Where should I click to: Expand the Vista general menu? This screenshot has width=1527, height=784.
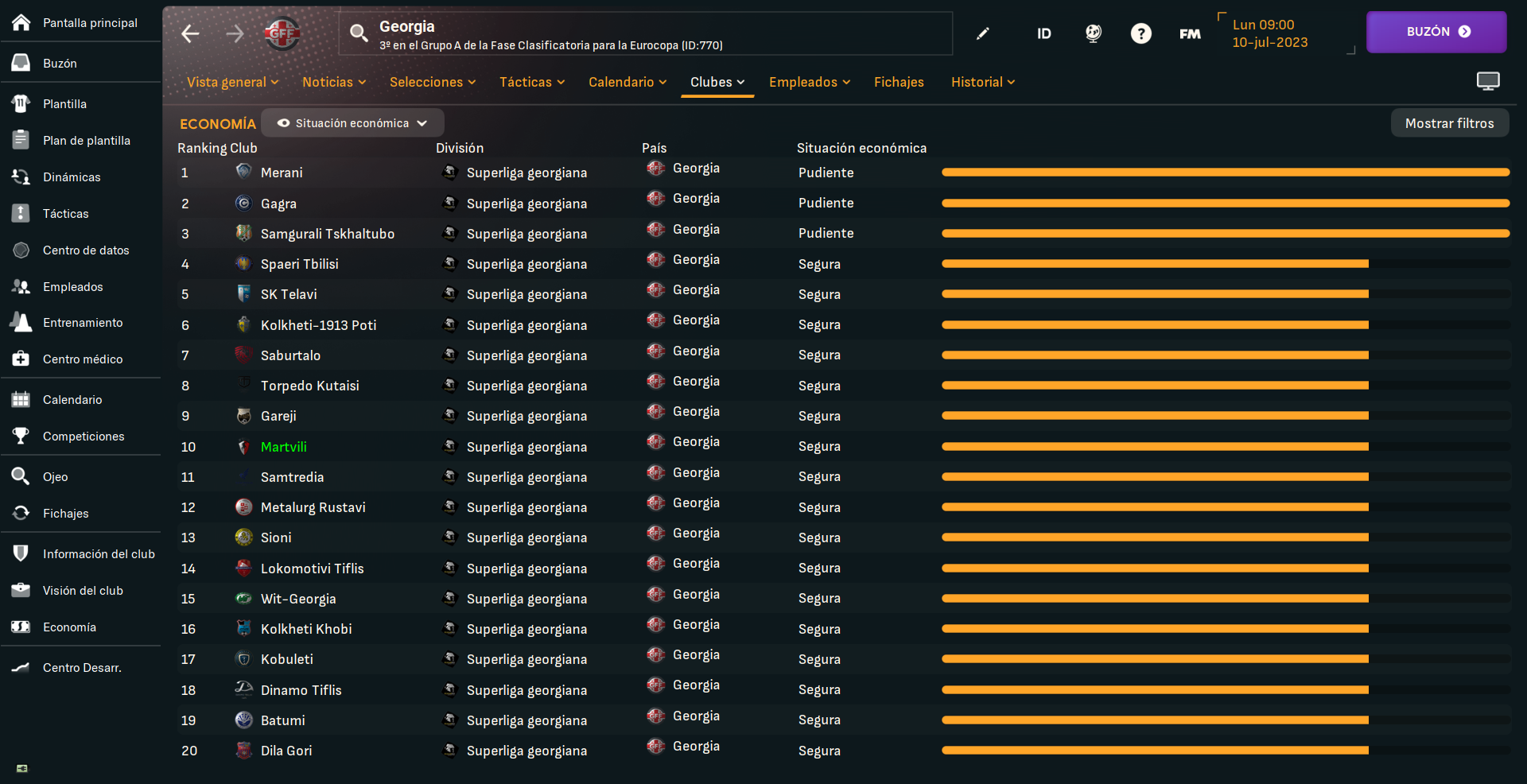(x=232, y=82)
